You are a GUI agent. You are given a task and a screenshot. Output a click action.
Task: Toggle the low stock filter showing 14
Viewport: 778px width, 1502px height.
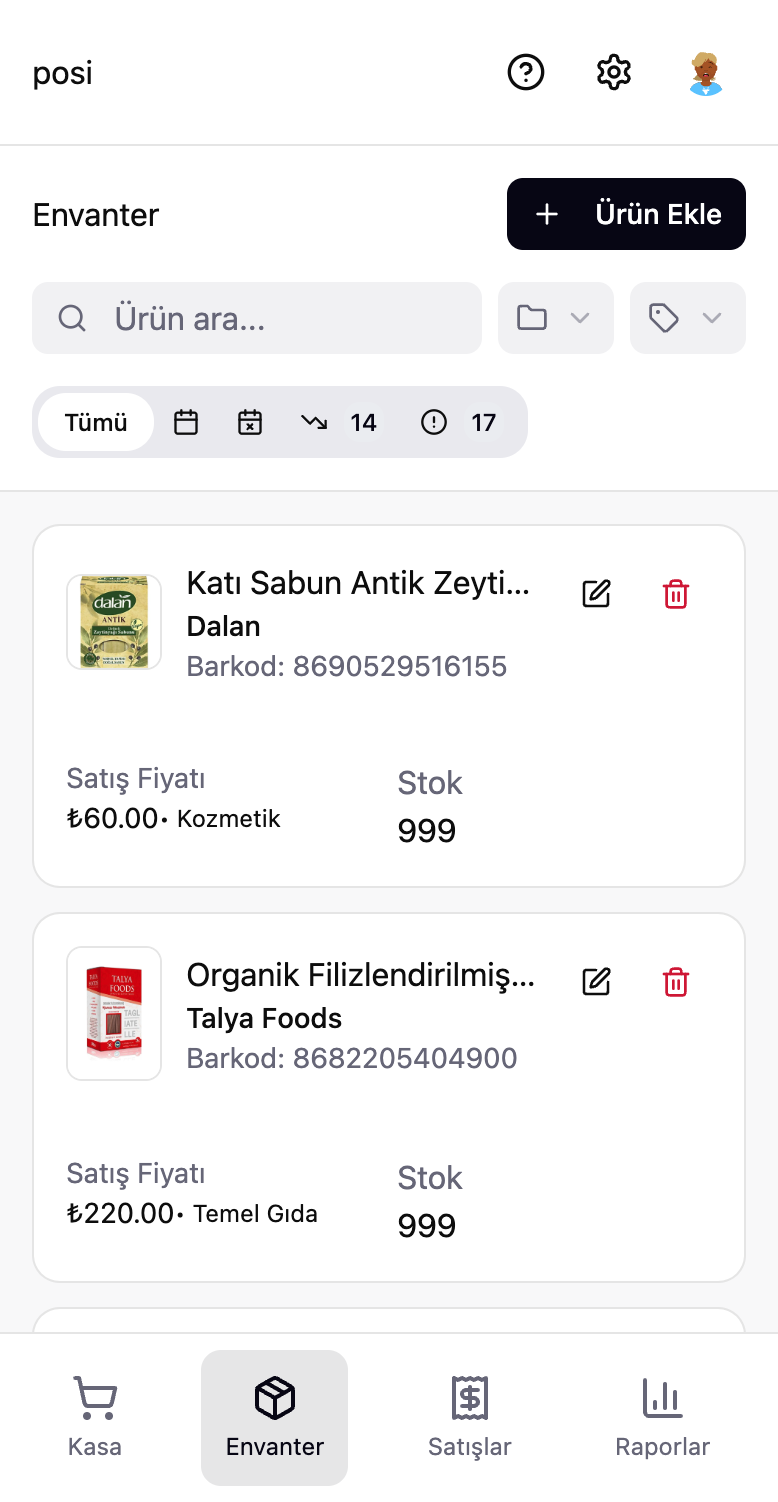pyautogui.click(x=339, y=423)
